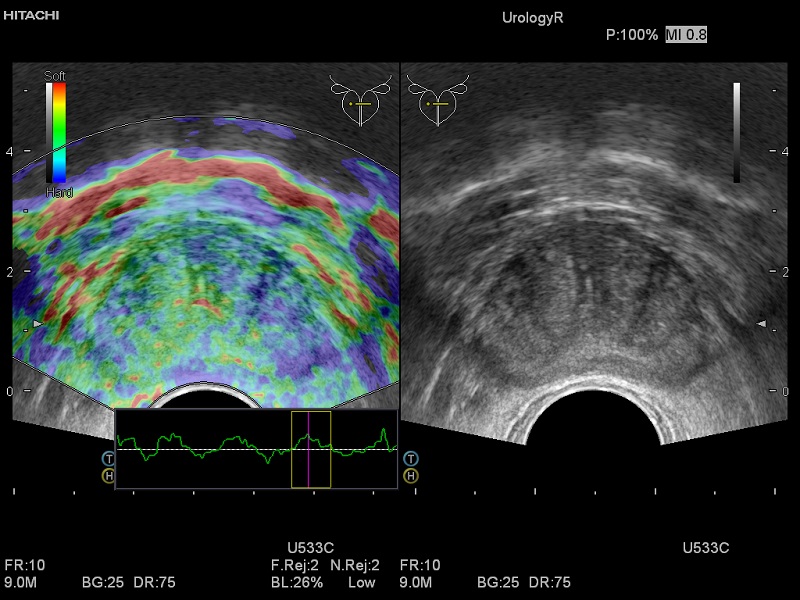
Task: Click the Soft-to-Hard elasticity color bar
Action: tap(59, 131)
